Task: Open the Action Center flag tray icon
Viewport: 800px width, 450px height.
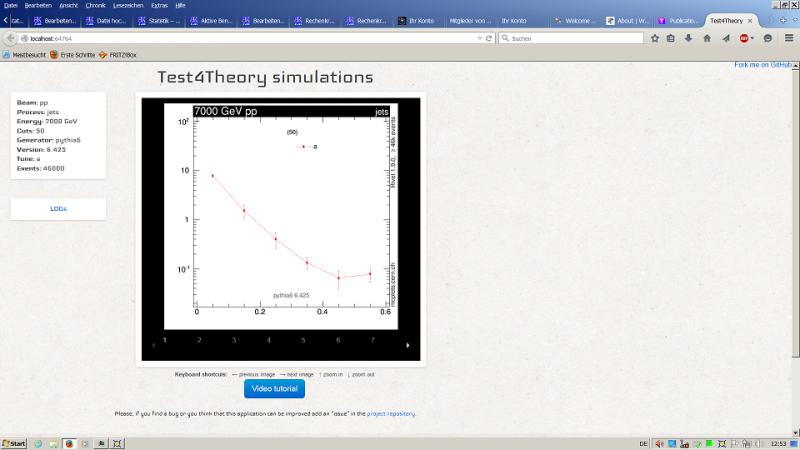Action: (x=735, y=444)
